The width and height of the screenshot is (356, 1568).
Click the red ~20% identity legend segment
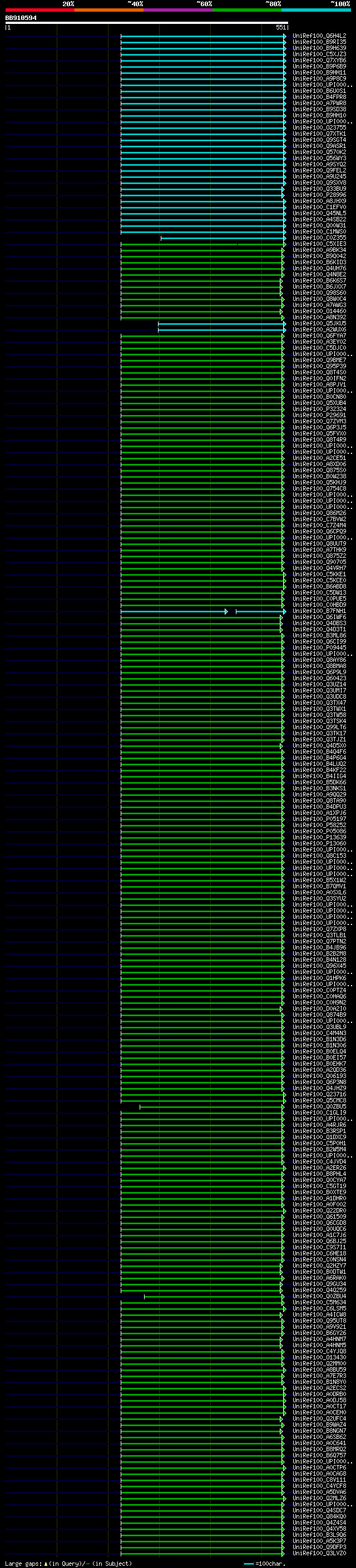[x=39, y=10]
